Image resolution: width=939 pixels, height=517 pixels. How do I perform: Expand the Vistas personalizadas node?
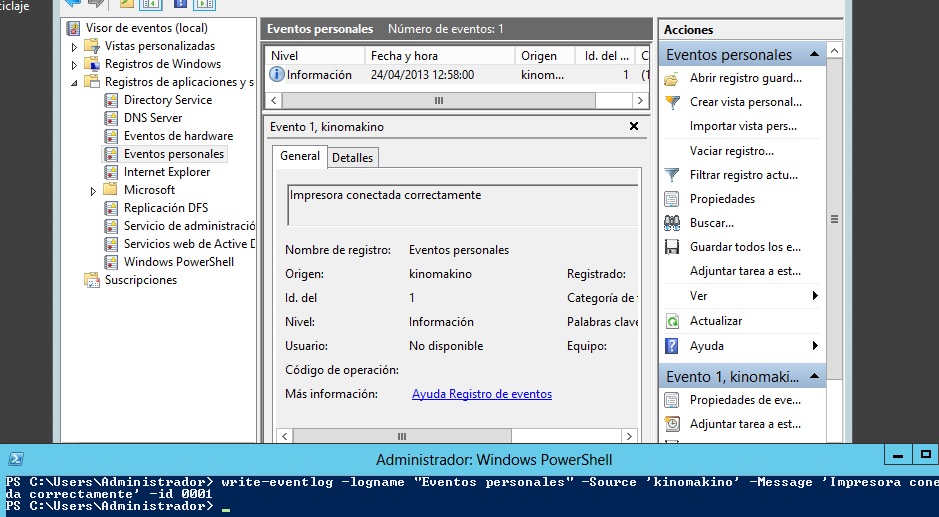point(75,47)
